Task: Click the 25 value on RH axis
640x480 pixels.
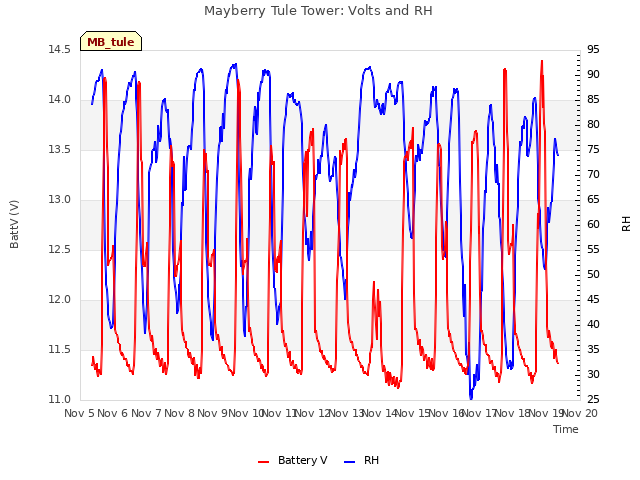Action: (x=593, y=400)
